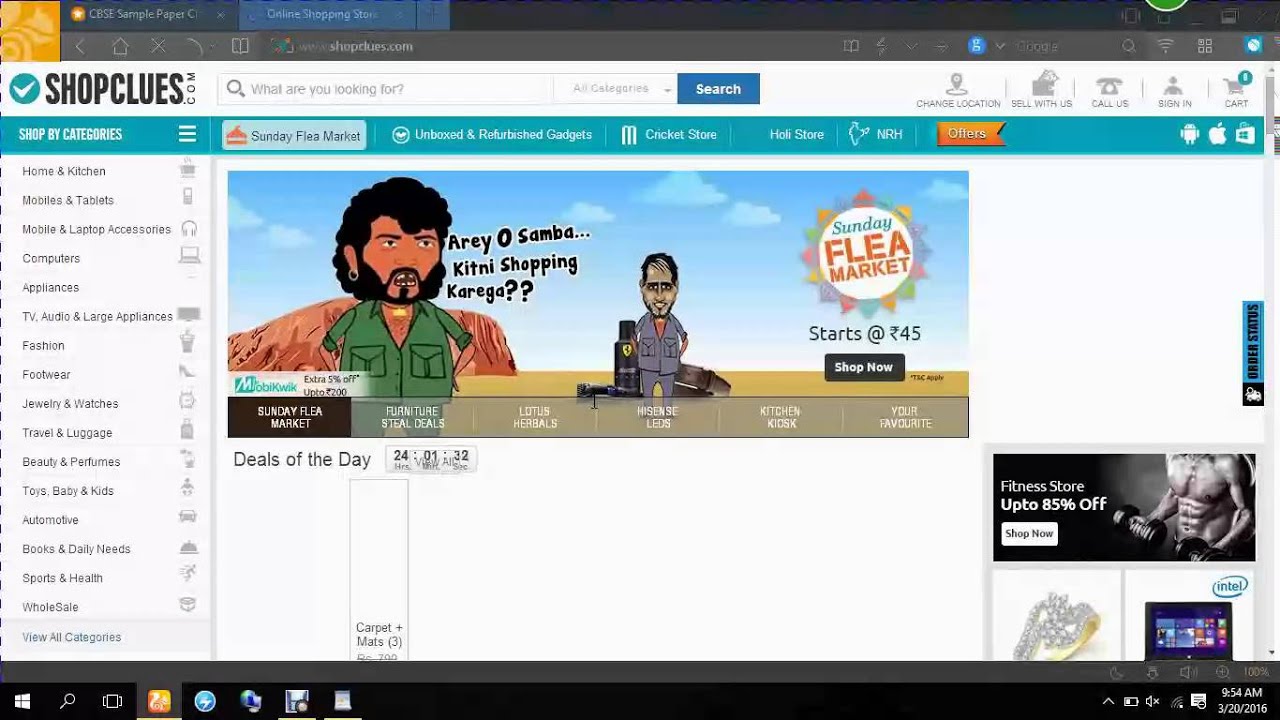Open the browser grid apps icon
Viewport: 1280px width, 720px height.
coord(1205,46)
